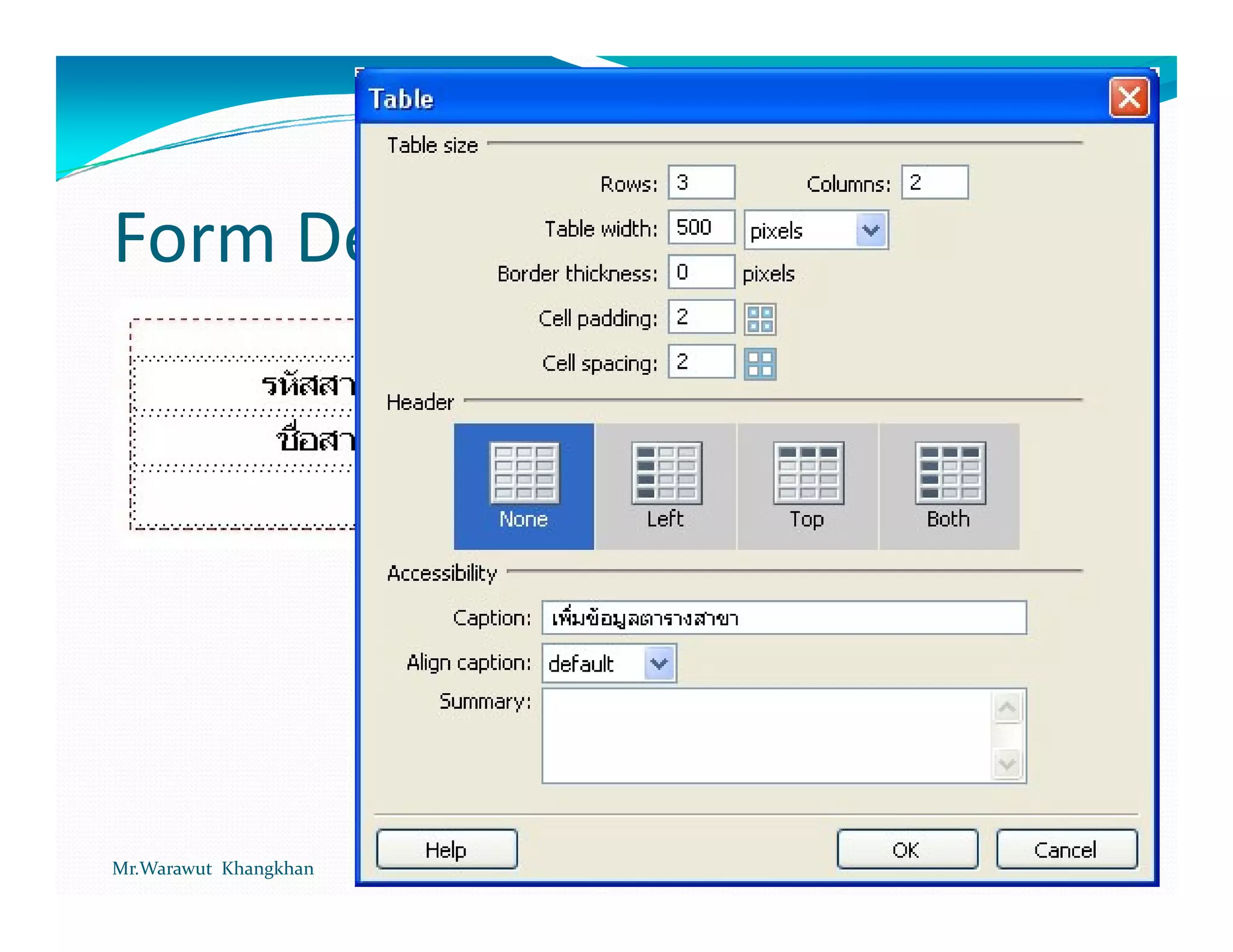Confirm the dialog with OK

tap(907, 849)
